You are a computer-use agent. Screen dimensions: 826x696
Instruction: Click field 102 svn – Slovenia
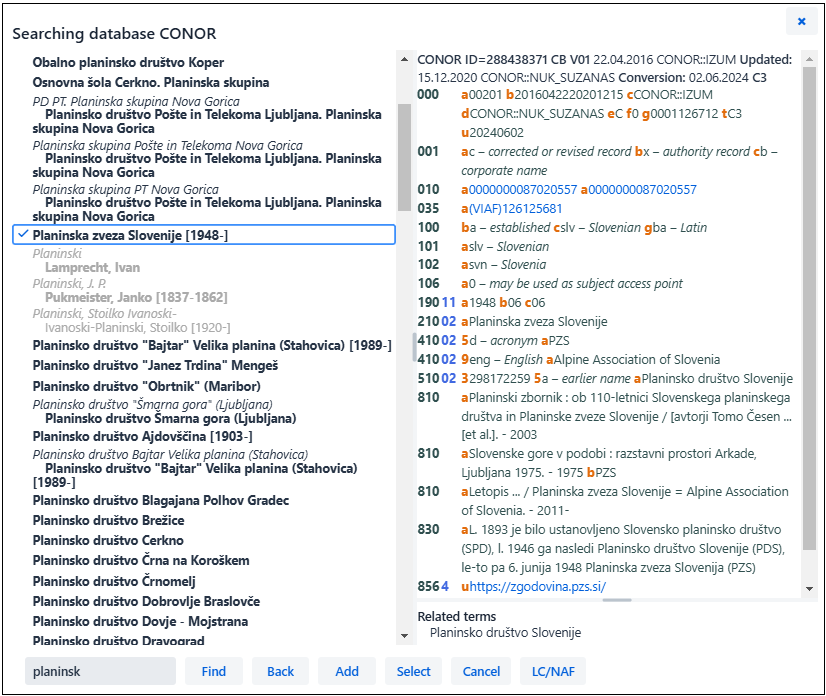tap(504, 264)
